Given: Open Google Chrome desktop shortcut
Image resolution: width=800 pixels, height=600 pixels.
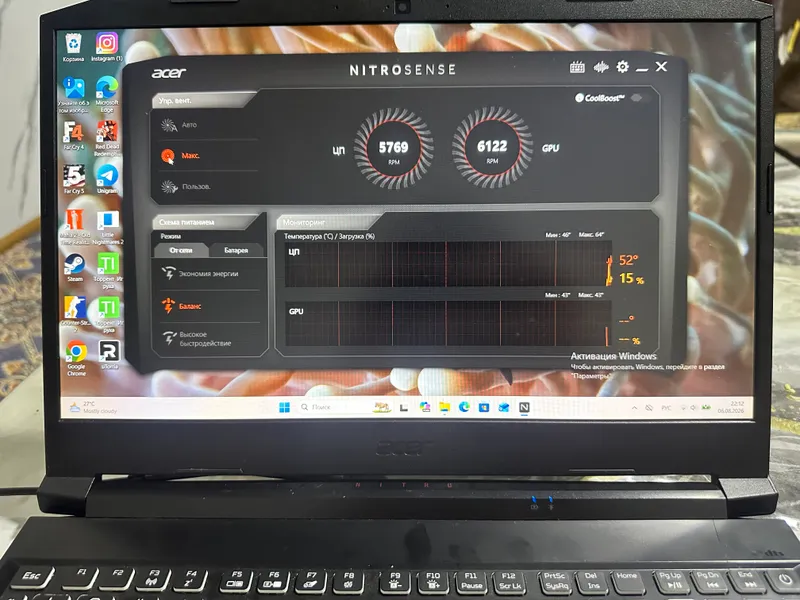Looking at the screenshot, I should (x=76, y=358).
